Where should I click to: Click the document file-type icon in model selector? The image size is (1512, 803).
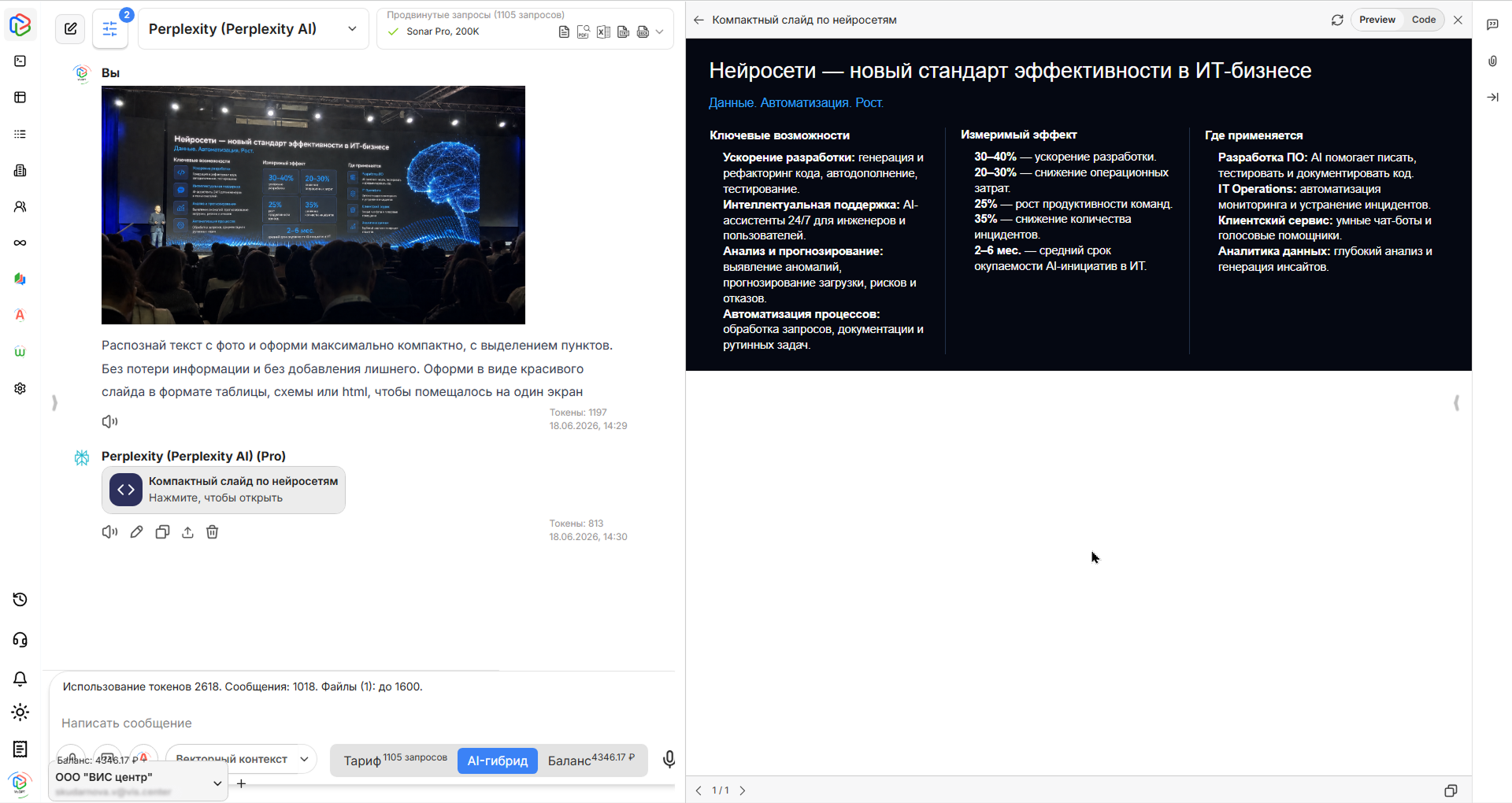[564, 32]
